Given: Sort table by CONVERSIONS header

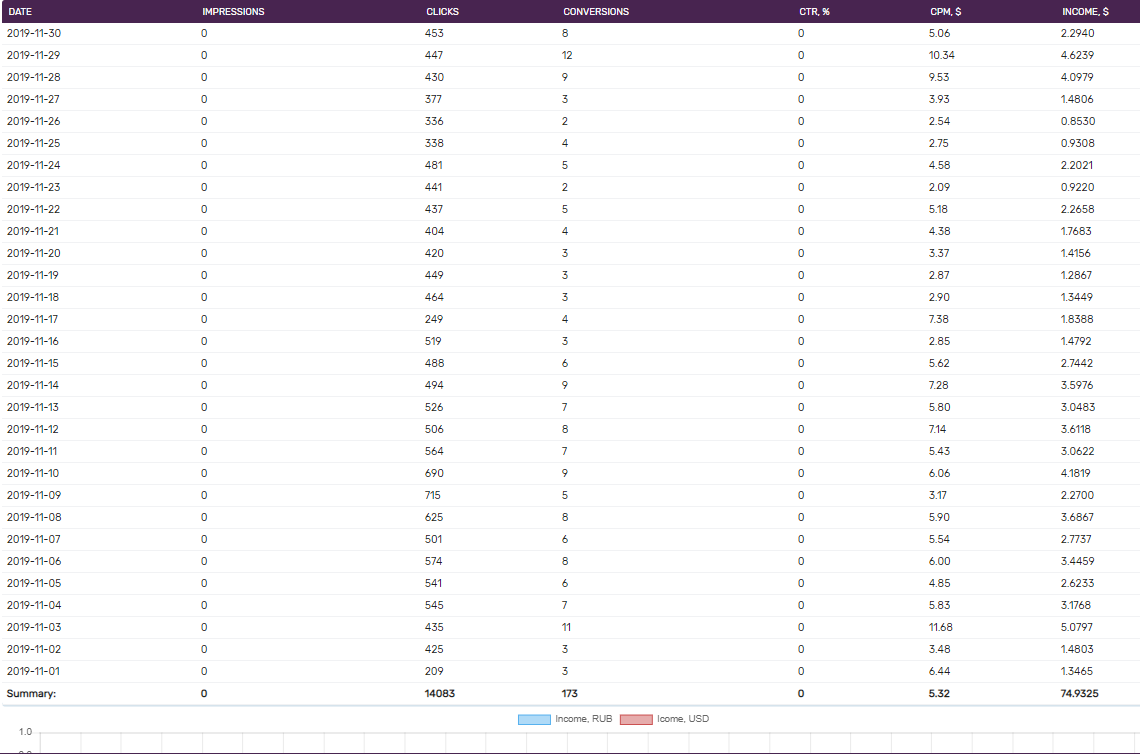Looking at the screenshot, I should [596, 12].
